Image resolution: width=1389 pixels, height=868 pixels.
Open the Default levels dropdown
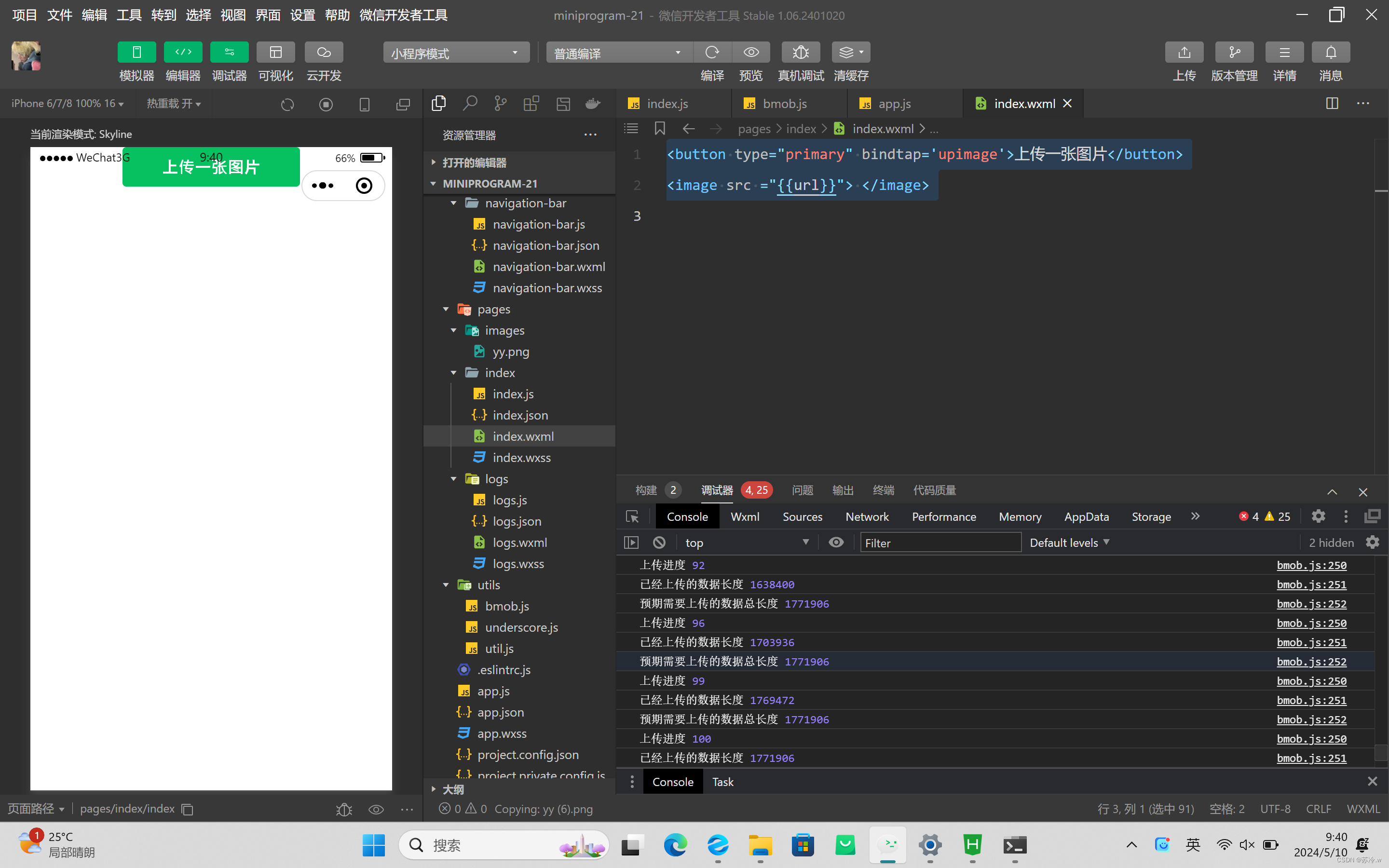pyautogui.click(x=1069, y=542)
